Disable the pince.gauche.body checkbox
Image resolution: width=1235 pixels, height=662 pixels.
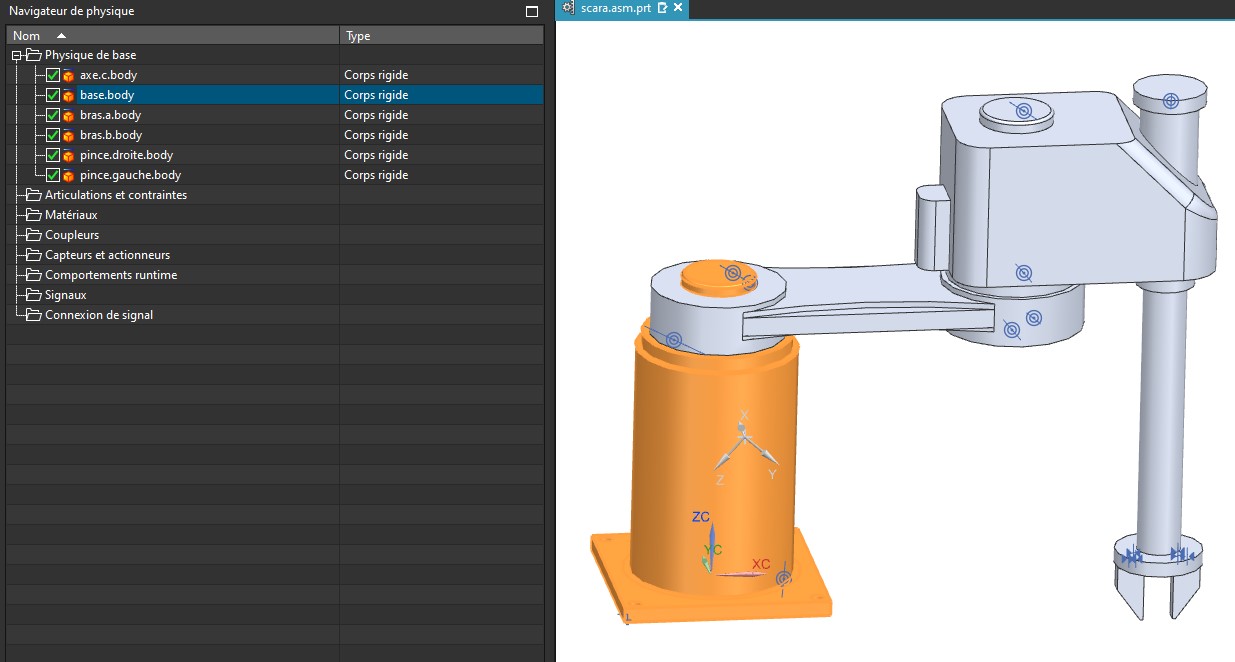pyautogui.click(x=53, y=175)
